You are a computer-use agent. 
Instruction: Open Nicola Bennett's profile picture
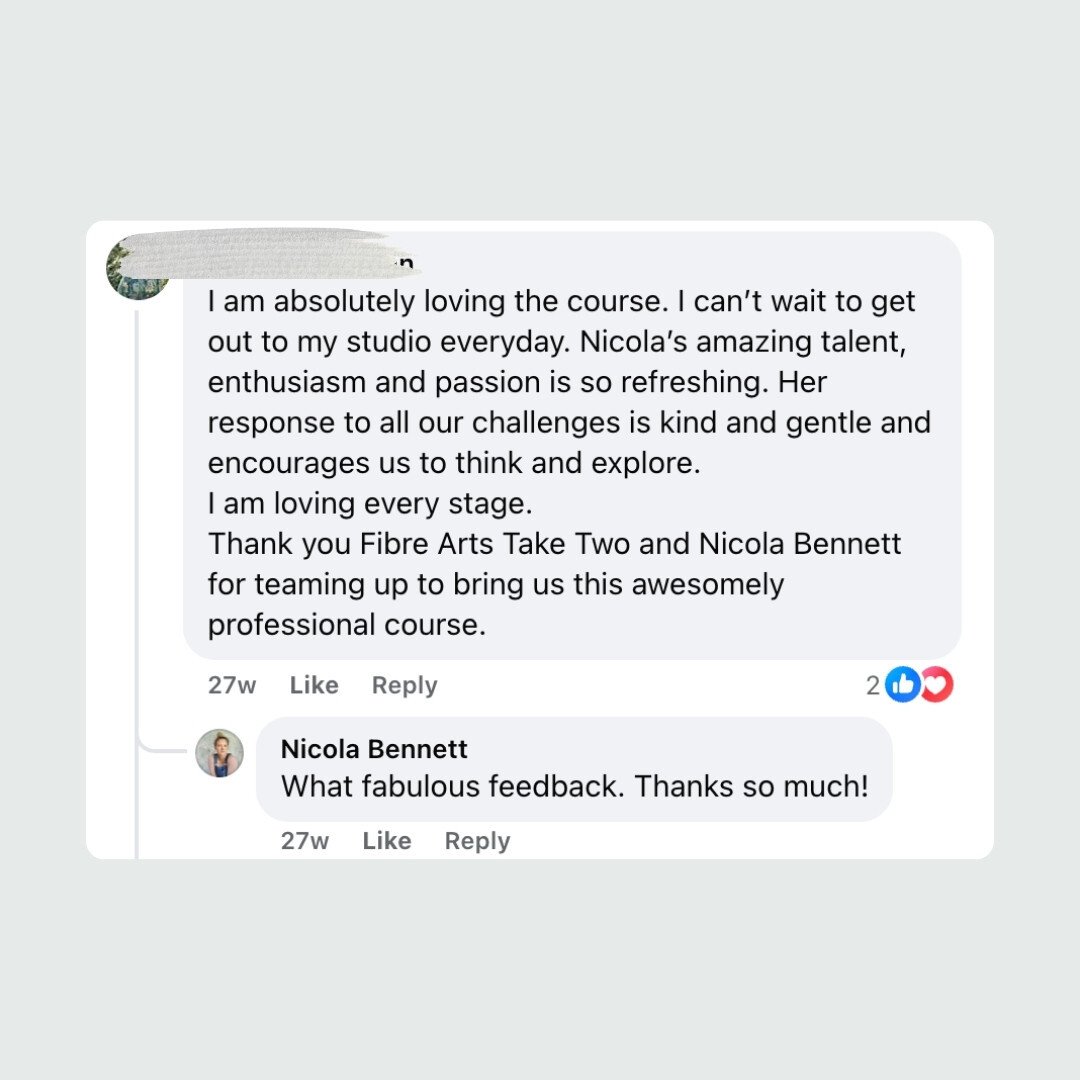tap(219, 753)
